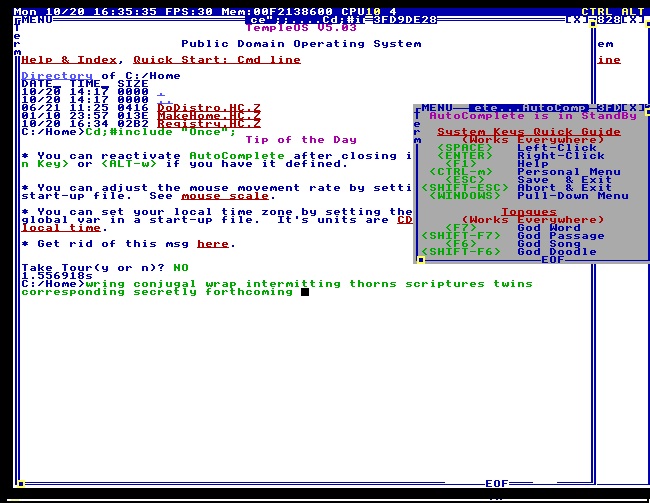Click the ALT indicator in top bar

coord(633,12)
